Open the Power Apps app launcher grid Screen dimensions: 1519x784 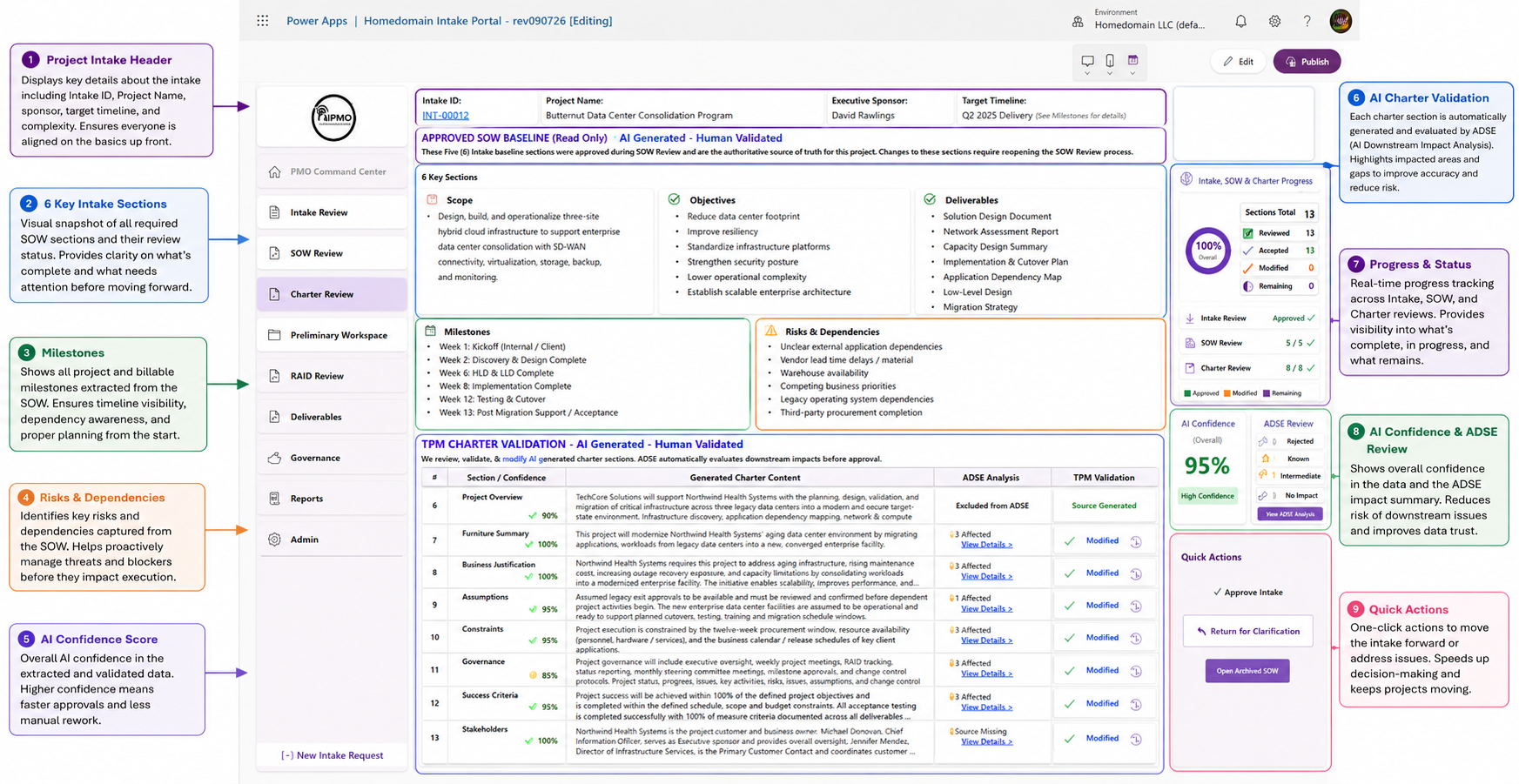click(263, 21)
